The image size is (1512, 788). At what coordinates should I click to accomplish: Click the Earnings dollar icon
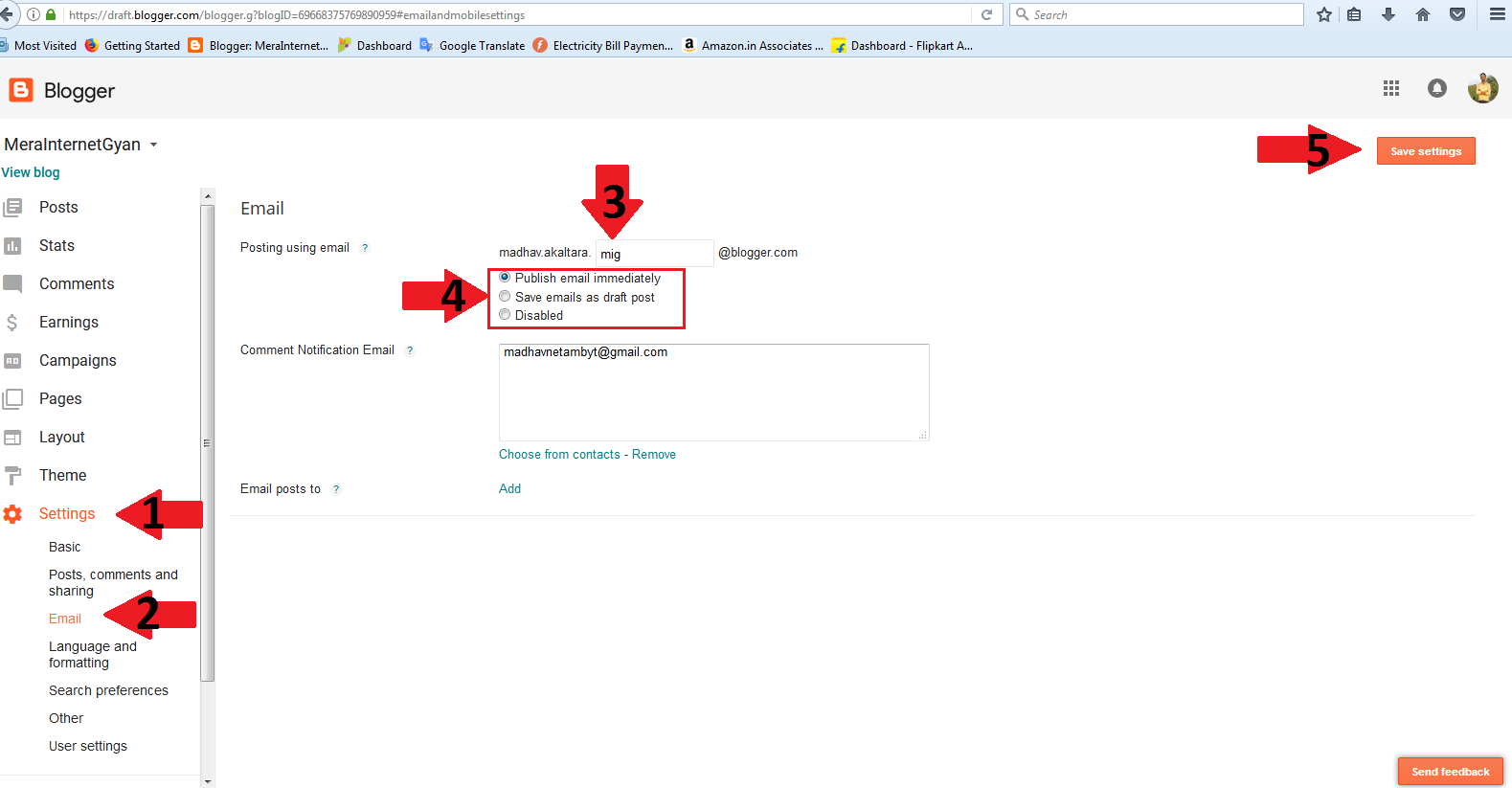coord(12,322)
